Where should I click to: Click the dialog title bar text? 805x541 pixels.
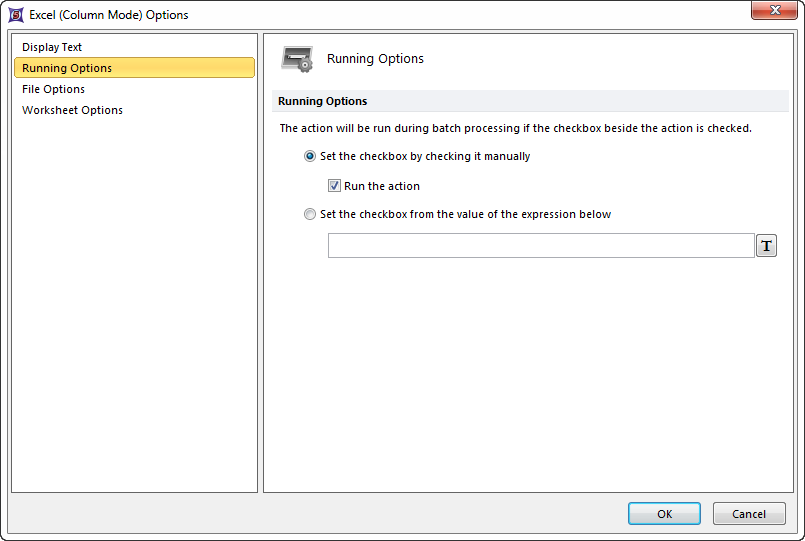[x=108, y=15]
